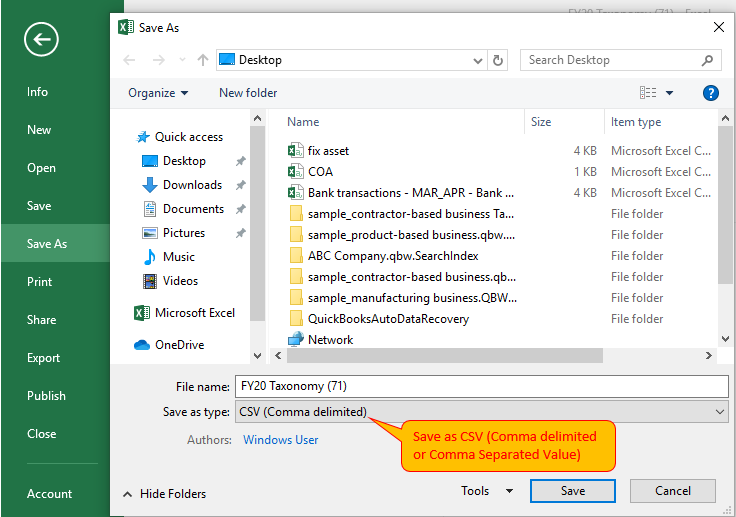
Task: Choose Share in the backstage menu
Action: click(41, 320)
